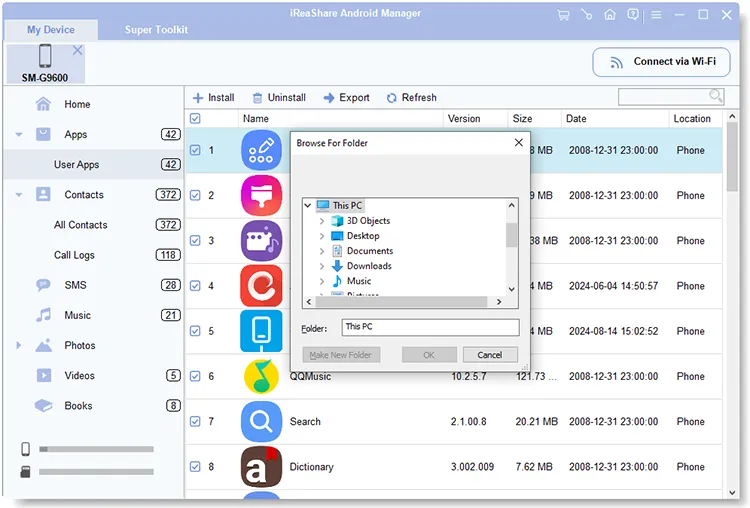
Task: Click the key/register icon in title bar
Action: (x=587, y=15)
